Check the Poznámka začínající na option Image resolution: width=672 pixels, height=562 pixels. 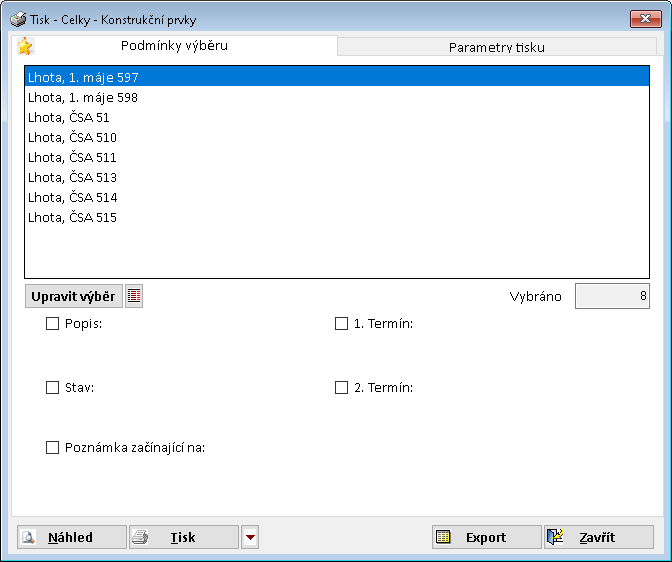(x=53, y=448)
